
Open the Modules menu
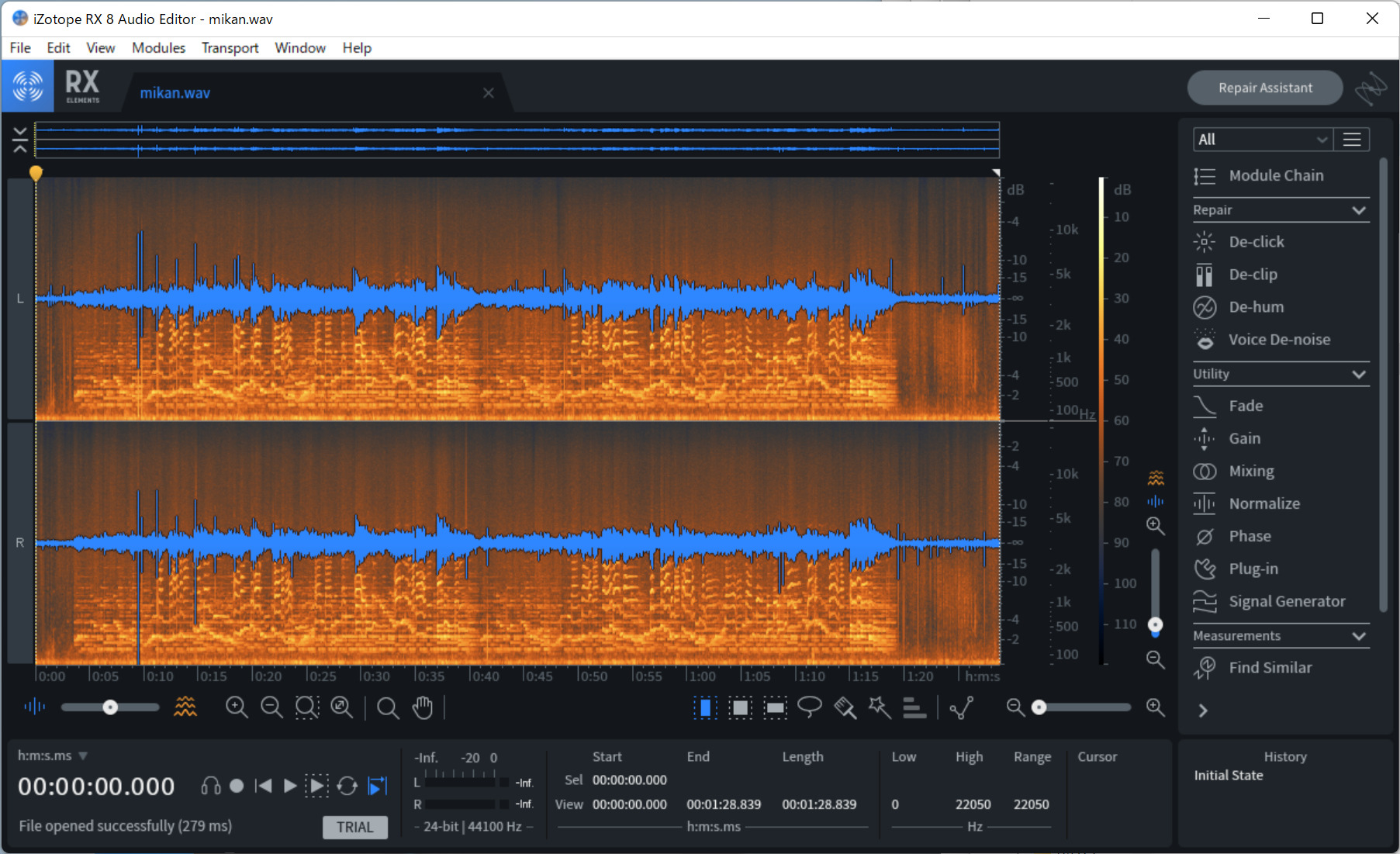point(158,48)
